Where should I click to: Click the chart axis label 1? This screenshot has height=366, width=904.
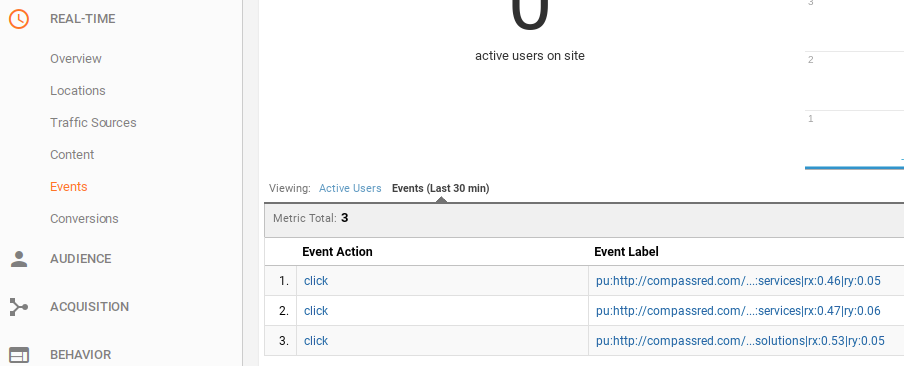tap(811, 119)
